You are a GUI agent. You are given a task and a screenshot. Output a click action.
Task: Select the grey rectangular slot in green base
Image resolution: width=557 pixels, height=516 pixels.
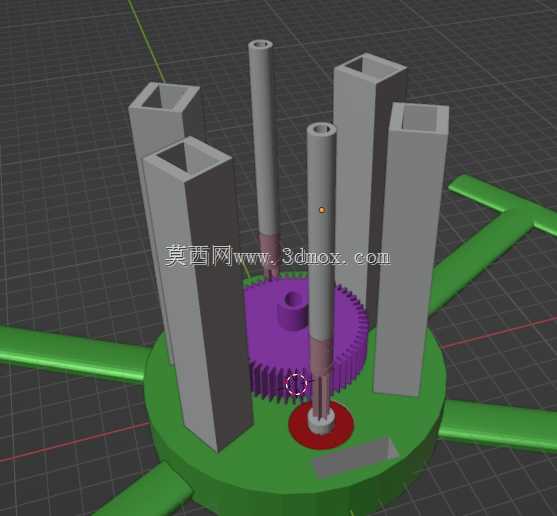[x=355, y=457]
